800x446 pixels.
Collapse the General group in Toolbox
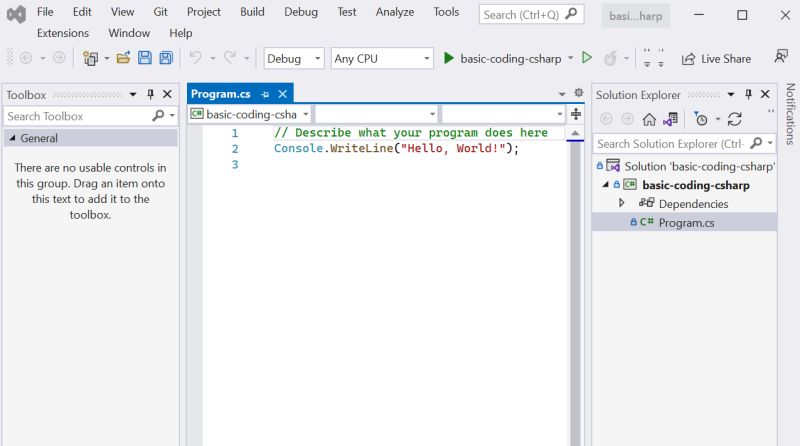click(x=12, y=138)
